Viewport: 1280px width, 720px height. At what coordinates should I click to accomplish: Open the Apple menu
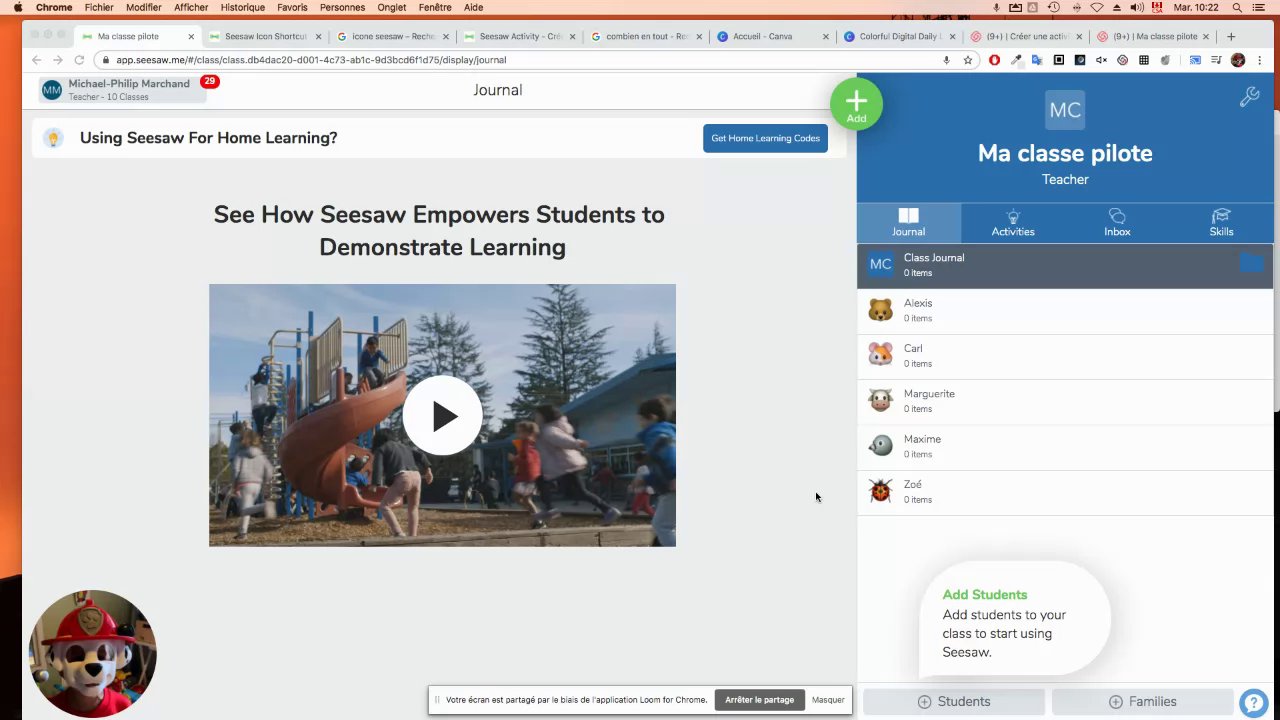18,7
